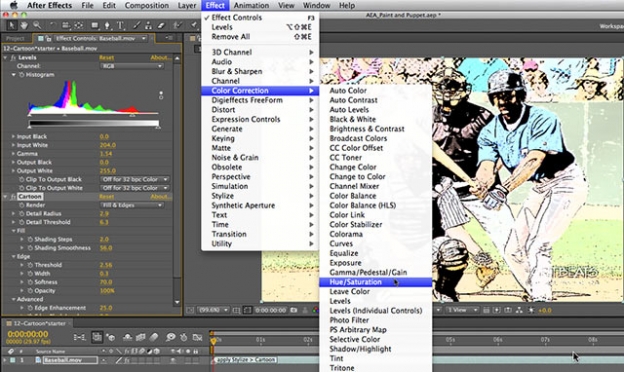
Task: Toggle stopwatch for Detail Radius
Action: click(x=22, y=214)
